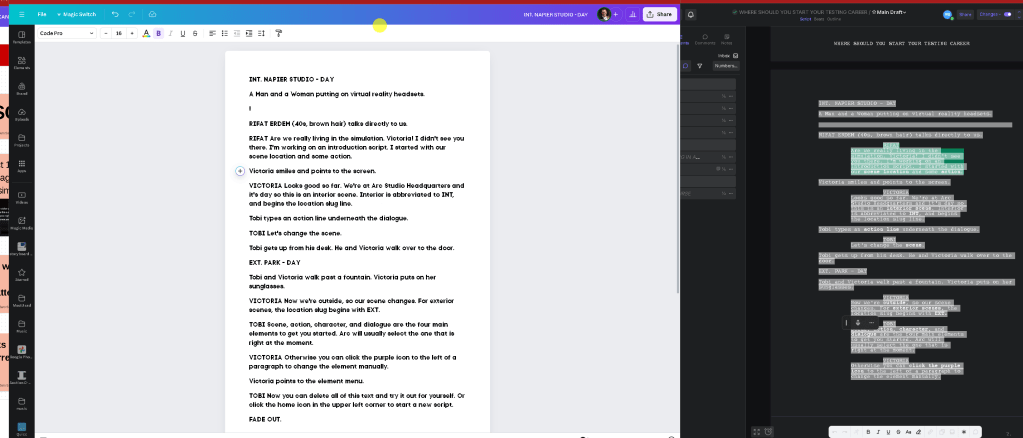Screen dimensions: 1023x438
Task: Open the Videos sidebar tab
Action: tap(22, 198)
